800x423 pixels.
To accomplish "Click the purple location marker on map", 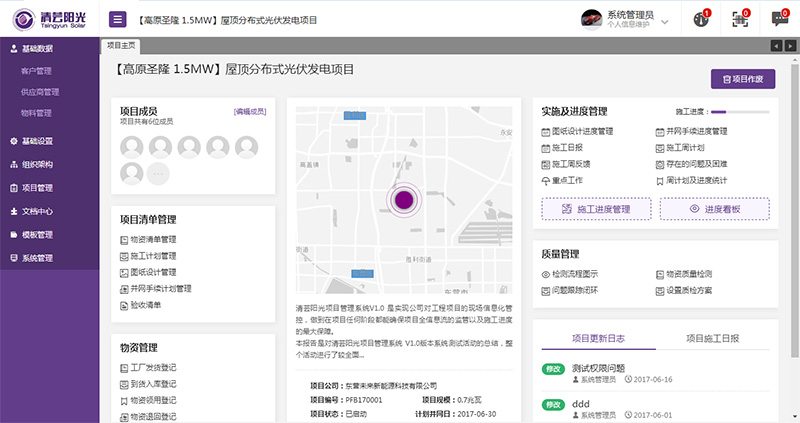I will 402,200.
